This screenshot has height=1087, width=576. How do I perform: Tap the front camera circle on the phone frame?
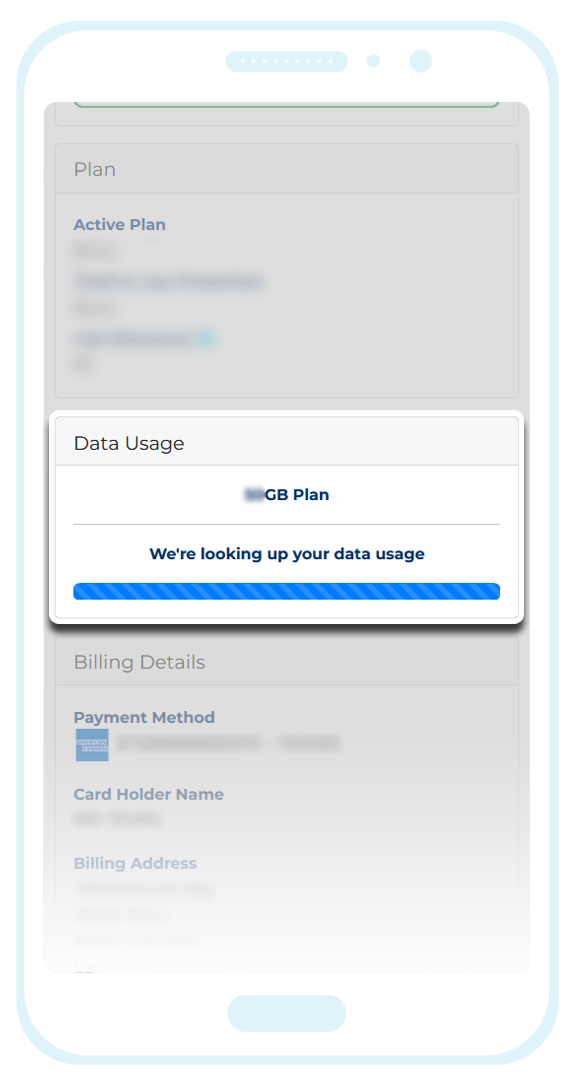point(421,61)
